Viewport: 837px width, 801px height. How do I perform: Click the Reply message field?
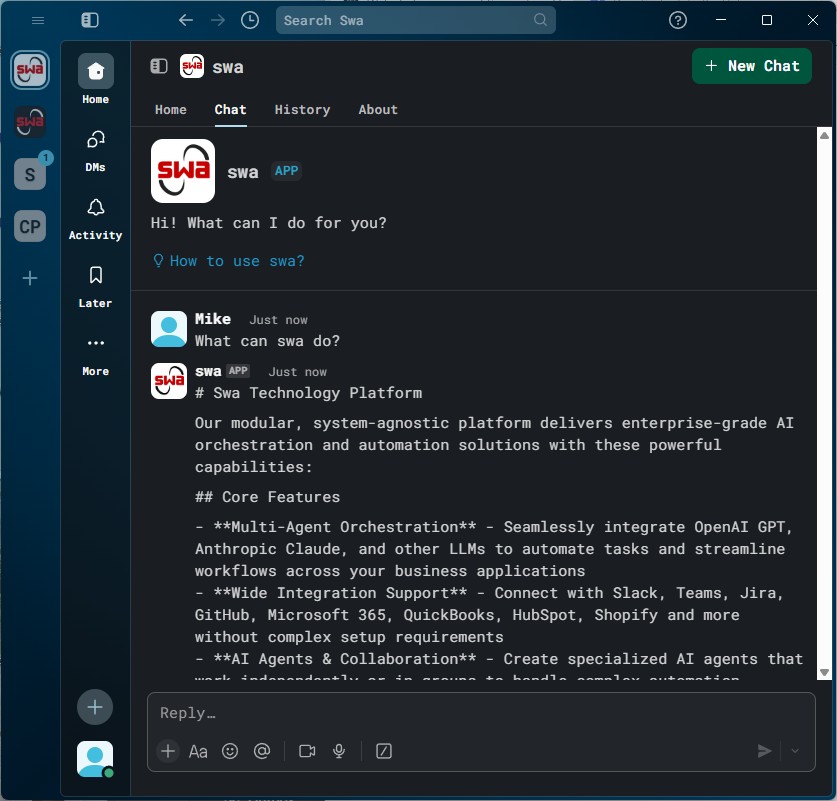[481, 713]
